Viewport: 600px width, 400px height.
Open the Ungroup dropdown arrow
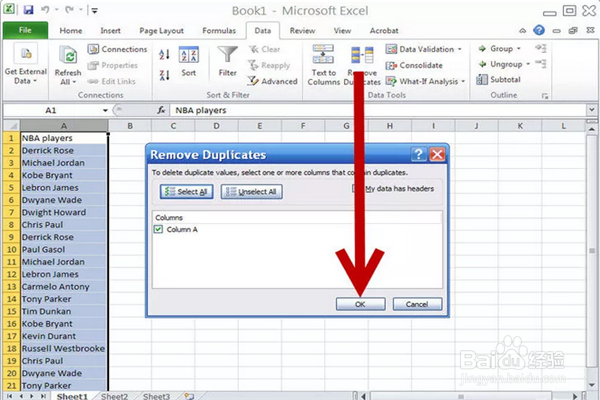528,64
